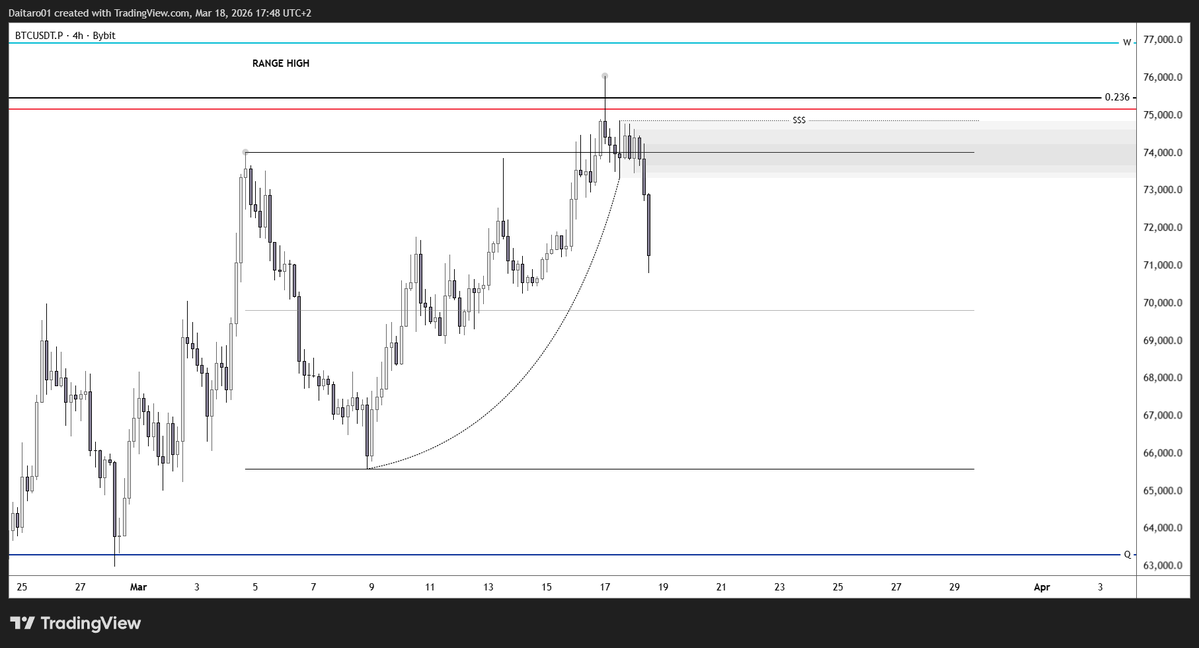Screen dimensions: 1199x648
Task: Click the 70,000.0 price label
Action: [x=1162, y=303]
